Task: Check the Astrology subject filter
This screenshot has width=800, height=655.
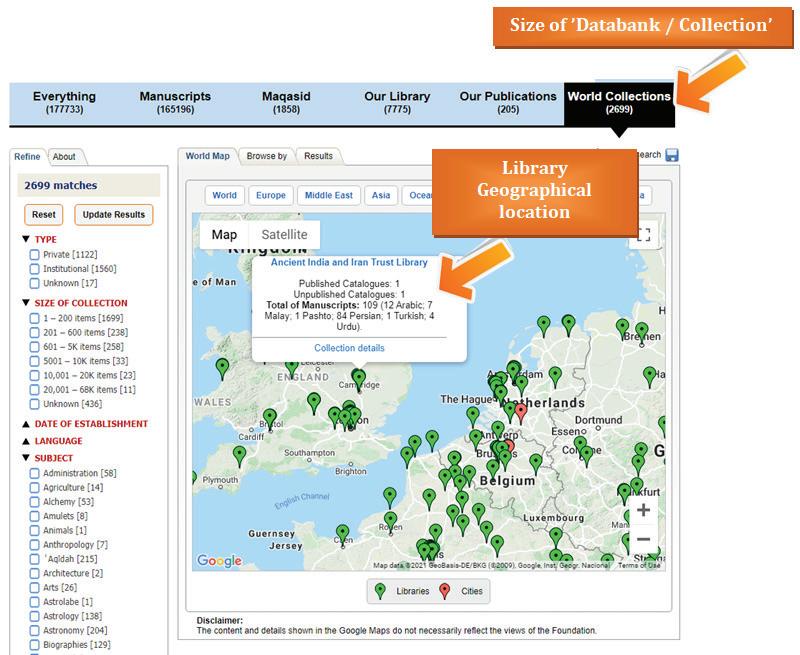Action: point(35,616)
